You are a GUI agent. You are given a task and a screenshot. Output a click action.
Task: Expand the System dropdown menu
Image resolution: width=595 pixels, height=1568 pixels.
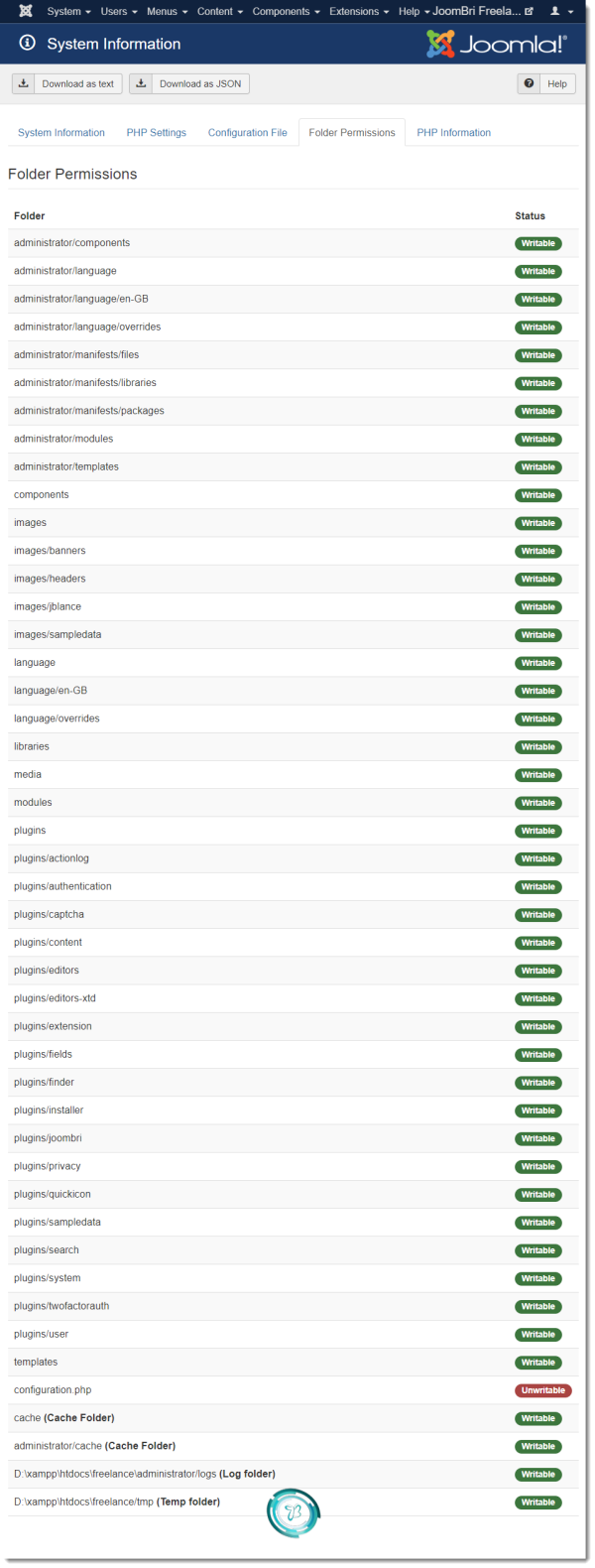click(x=69, y=12)
